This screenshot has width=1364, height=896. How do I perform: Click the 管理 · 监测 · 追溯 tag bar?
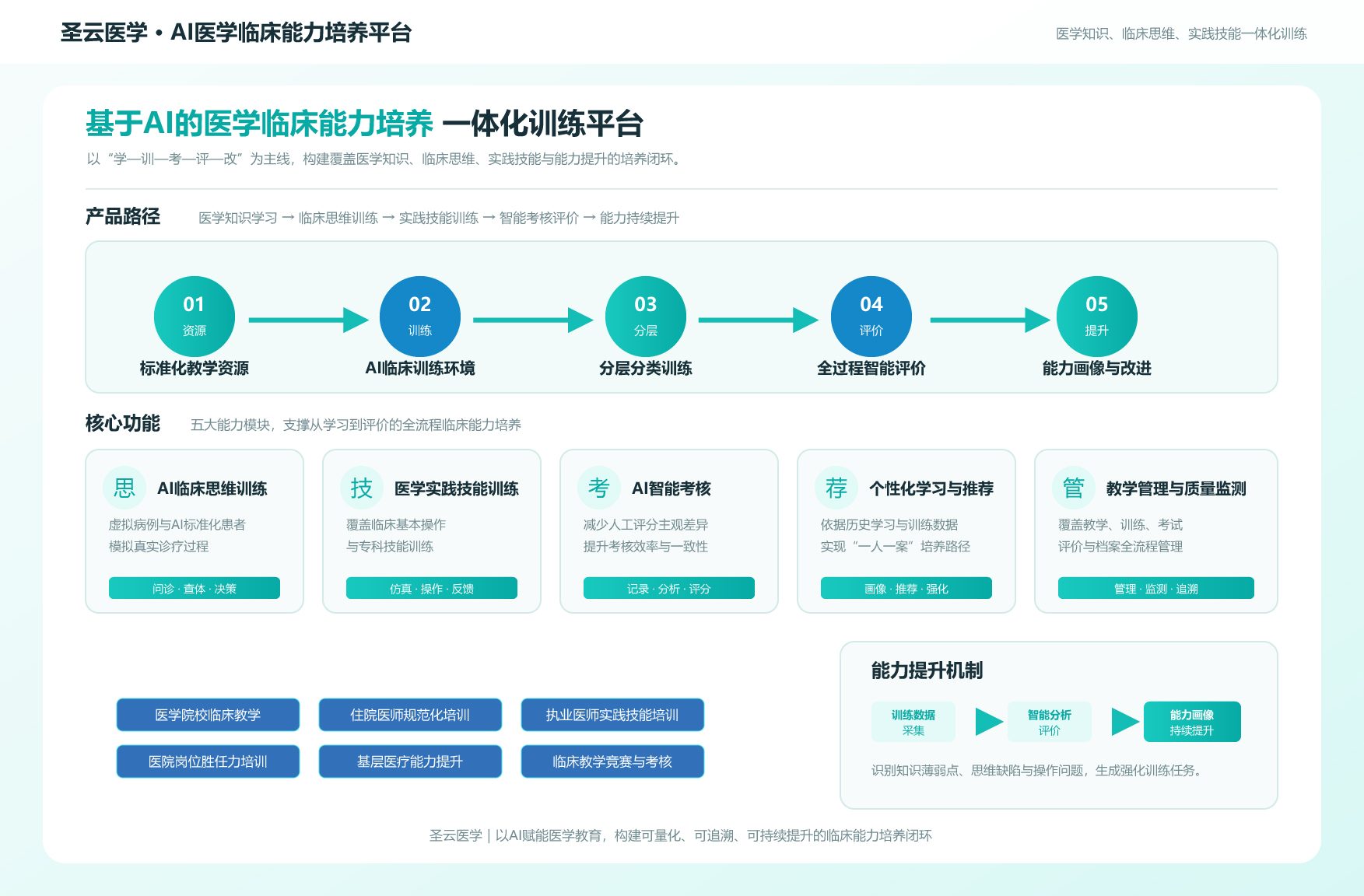[1156, 588]
